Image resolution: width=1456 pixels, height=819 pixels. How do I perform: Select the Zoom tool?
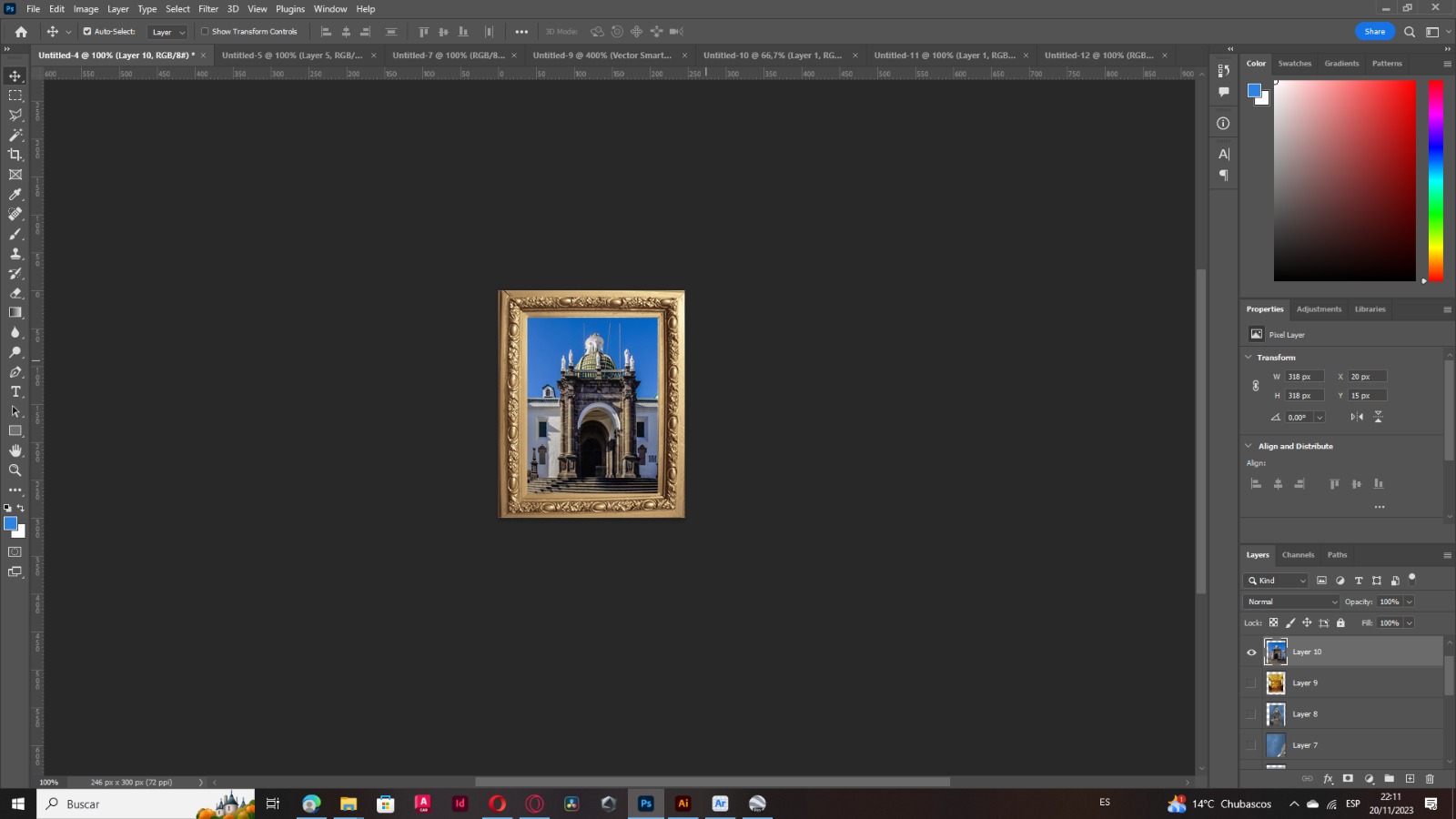click(15, 470)
